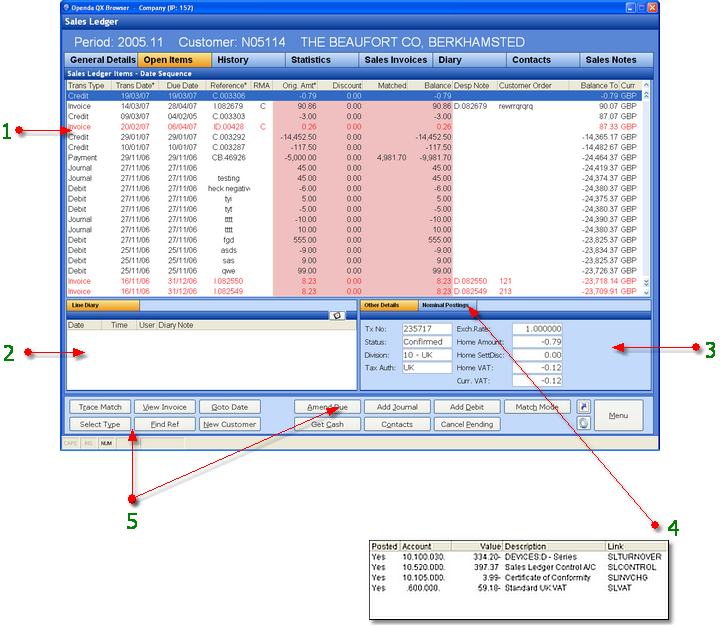Click the View Invoice button
This screenshot has height=627, width=720.
(165, 407)
